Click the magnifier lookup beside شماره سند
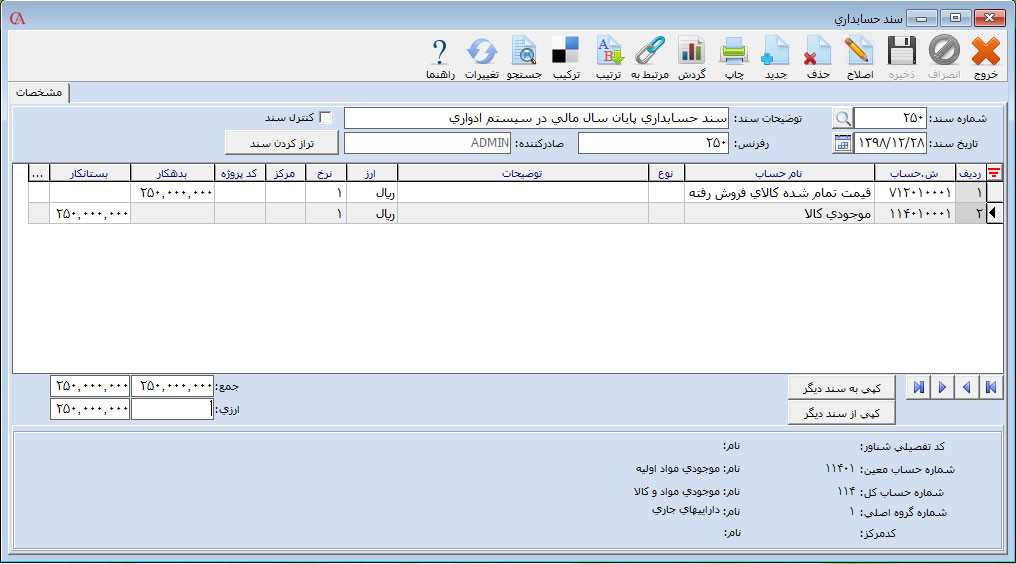The image size is (1016, 564). (x=843, y=118)
